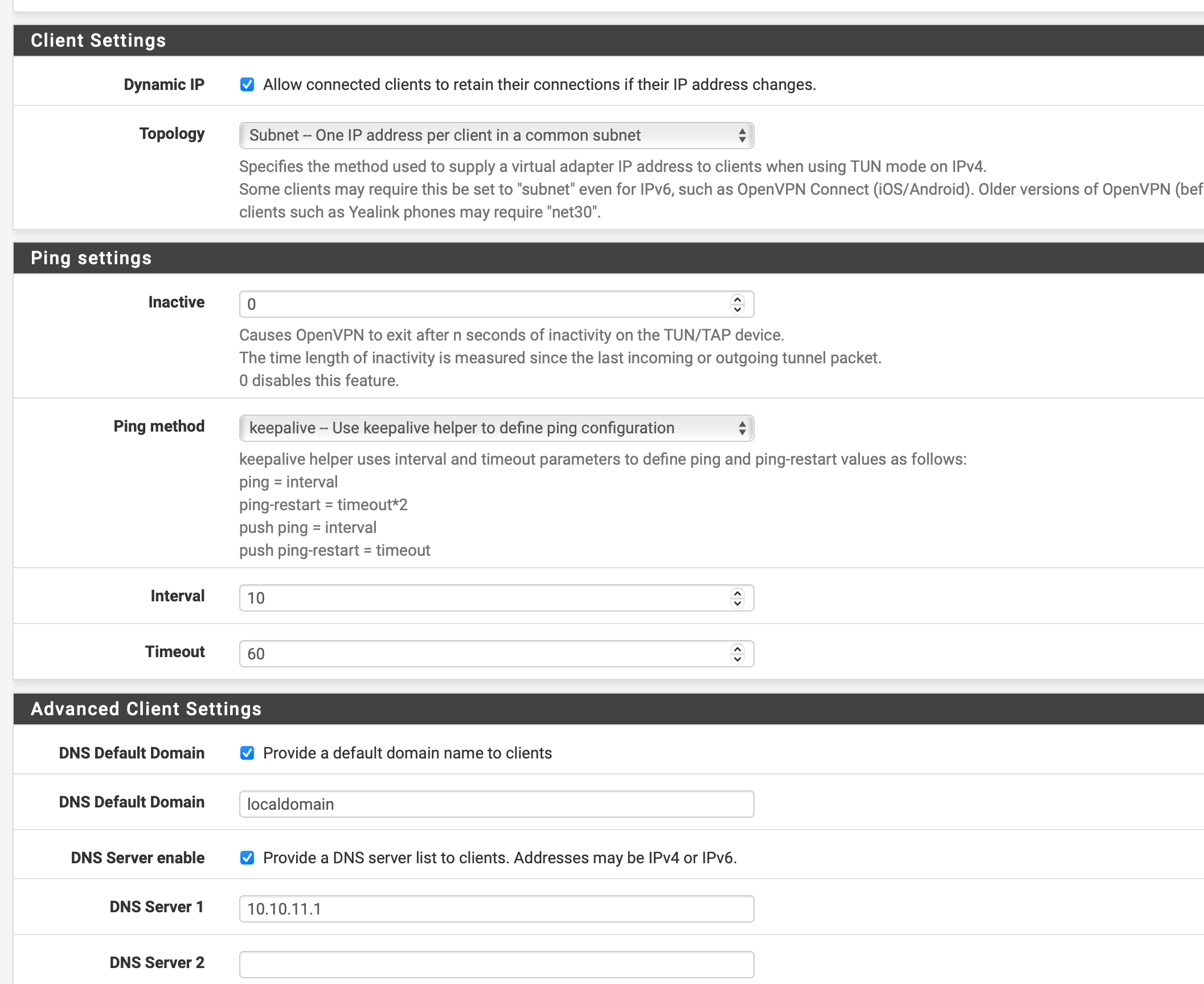Screen dimensions: 1204x984
Task: Expand the Ping method dropdown
Action: [x=496, y=428]
